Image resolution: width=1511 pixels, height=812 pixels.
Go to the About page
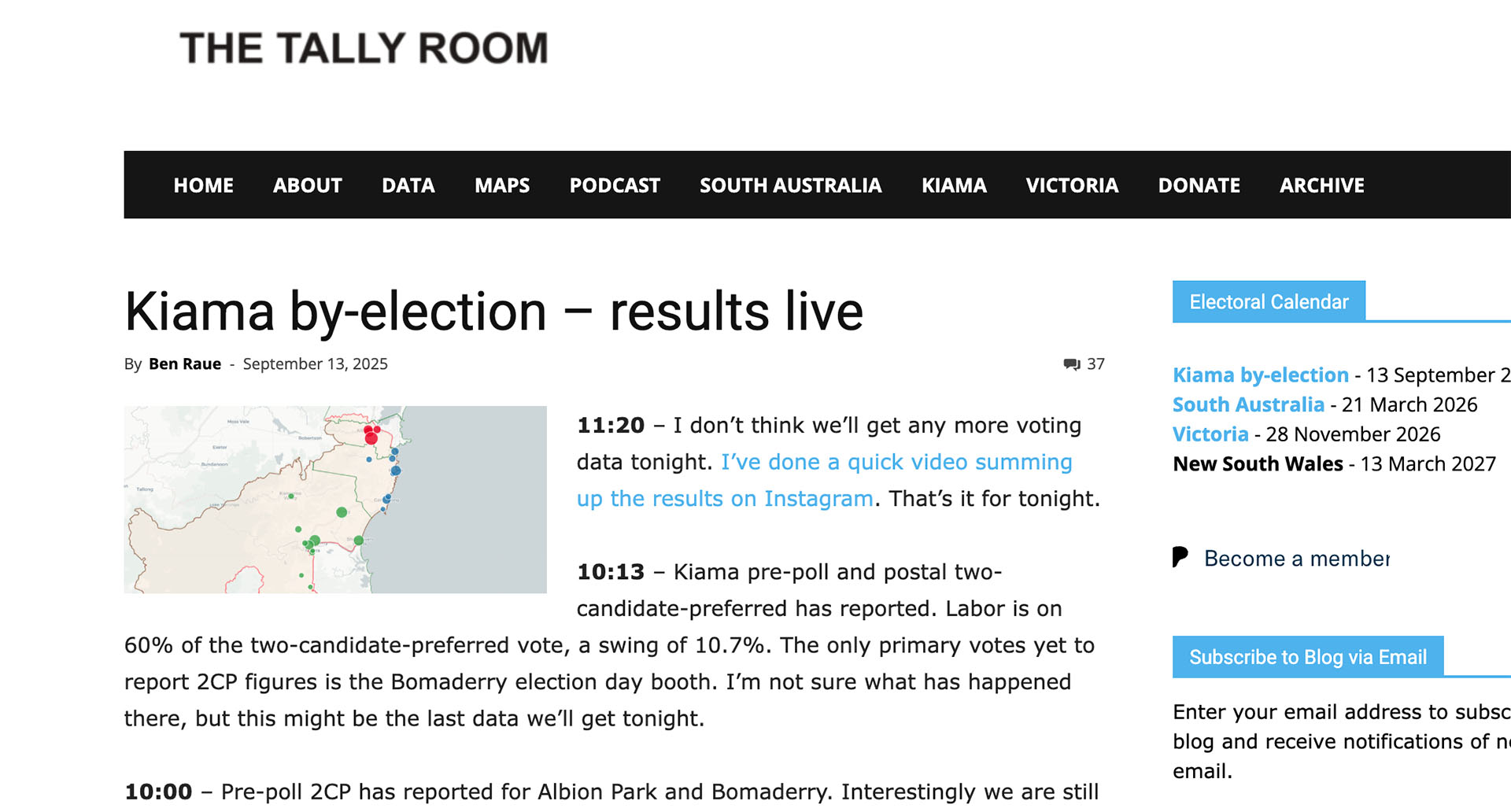pyautogui.click(x=307, y=186)
